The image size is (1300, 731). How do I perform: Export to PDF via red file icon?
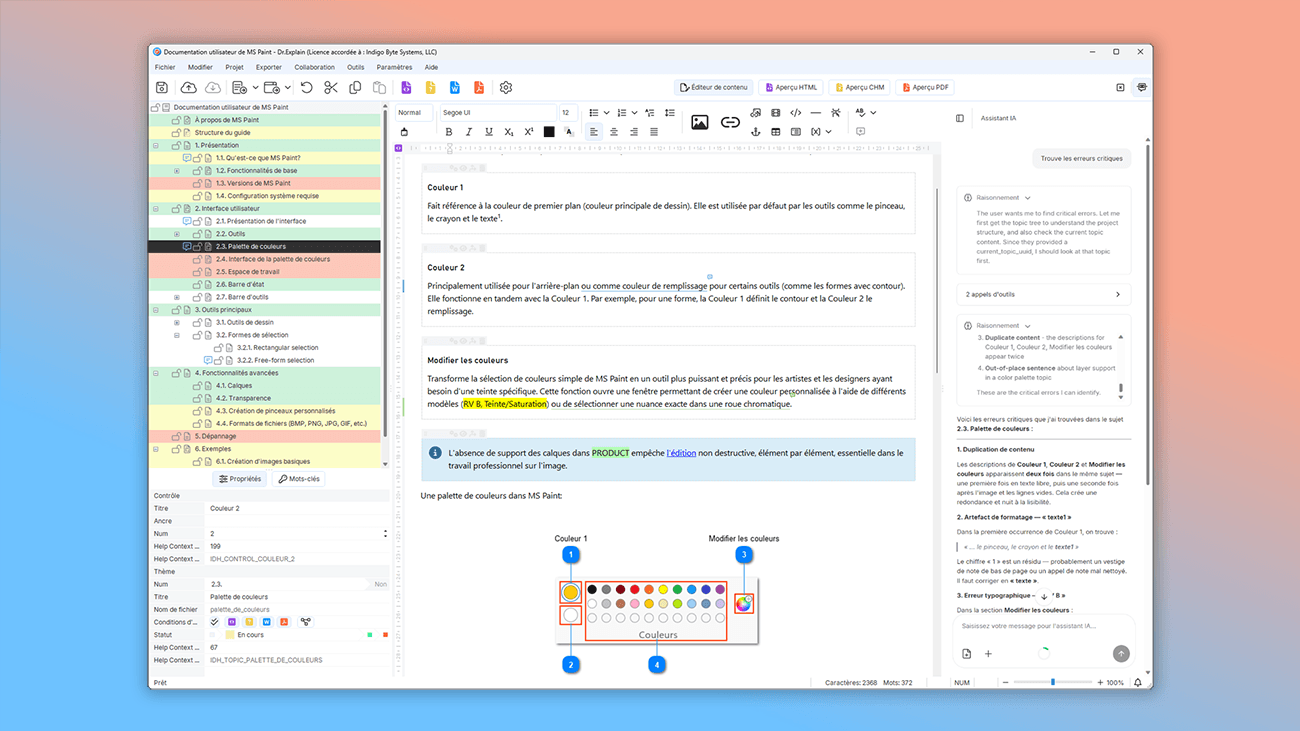point(479,88)
